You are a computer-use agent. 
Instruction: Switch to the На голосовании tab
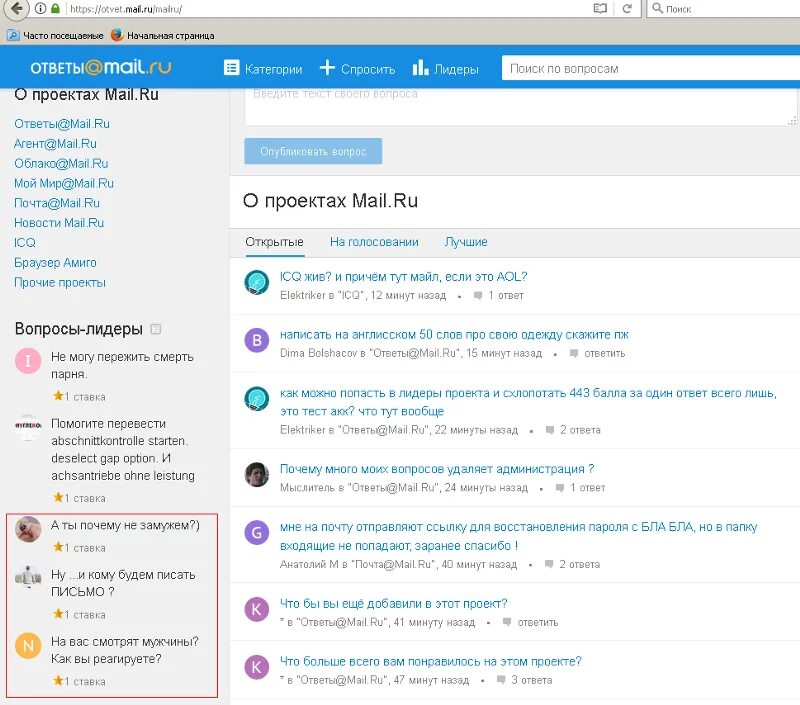[374, 242]
